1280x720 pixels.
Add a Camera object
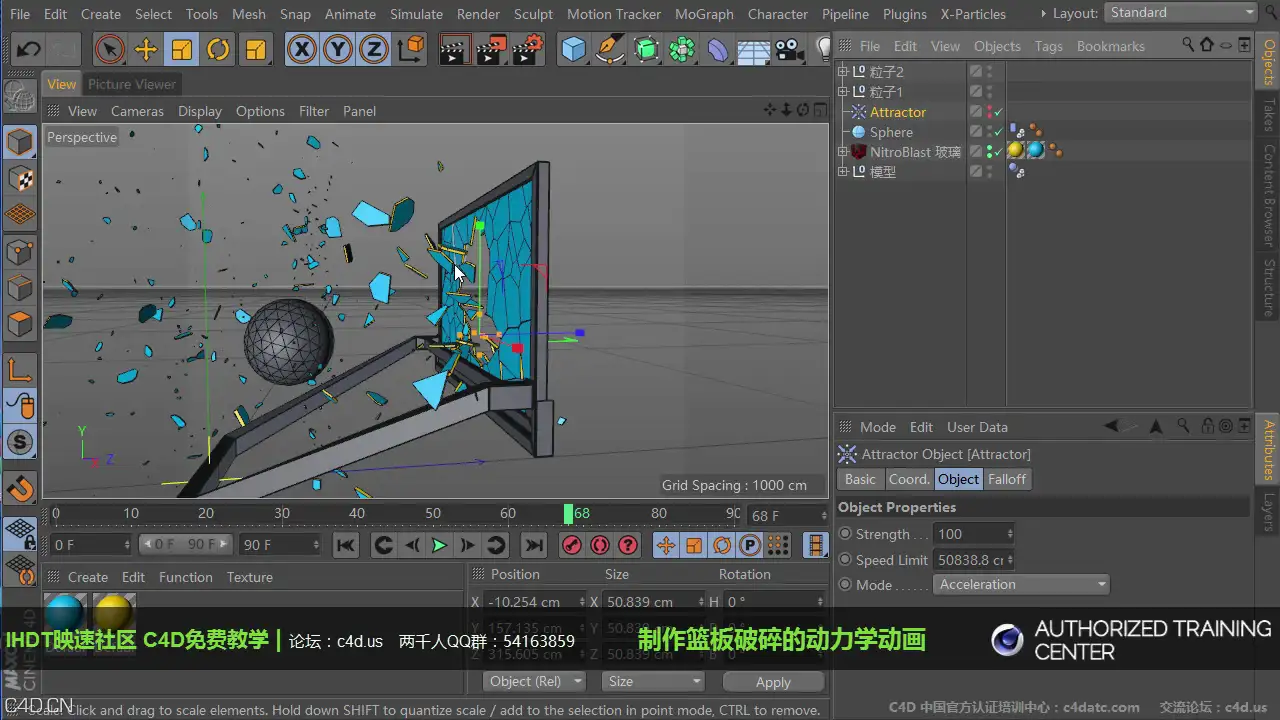(x=789, y=49)
